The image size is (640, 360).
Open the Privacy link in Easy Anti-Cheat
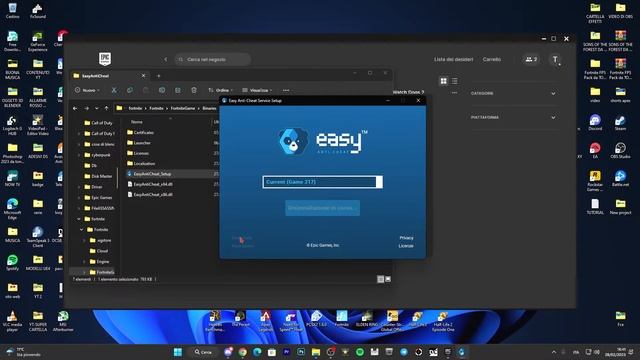point(406,238)
